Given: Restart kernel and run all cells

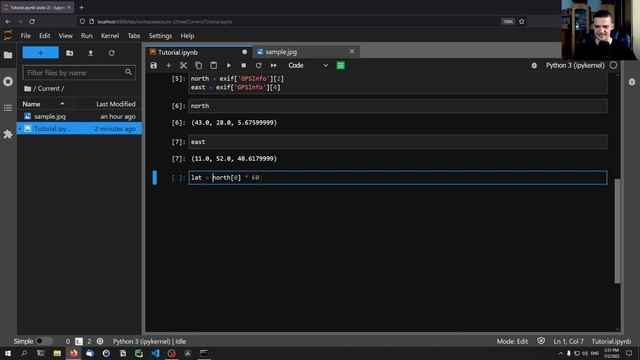Looking at the screenshot, I should (x=273, y=65).
